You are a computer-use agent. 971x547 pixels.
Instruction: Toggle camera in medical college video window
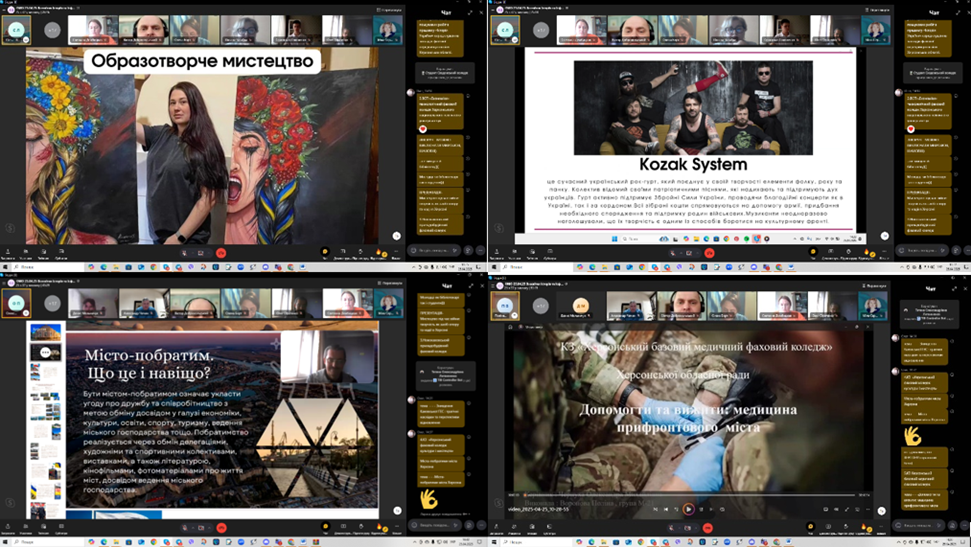[687, 528]
